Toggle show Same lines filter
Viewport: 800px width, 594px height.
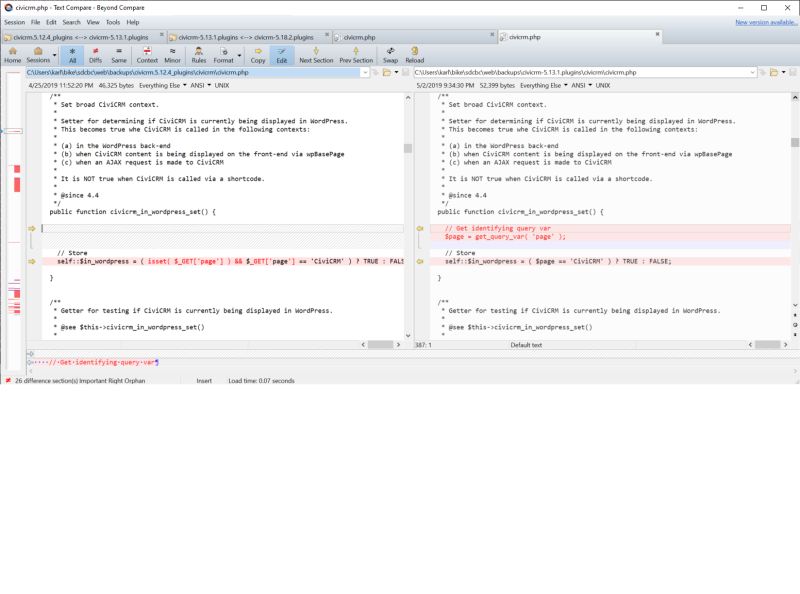pos(119,55)
